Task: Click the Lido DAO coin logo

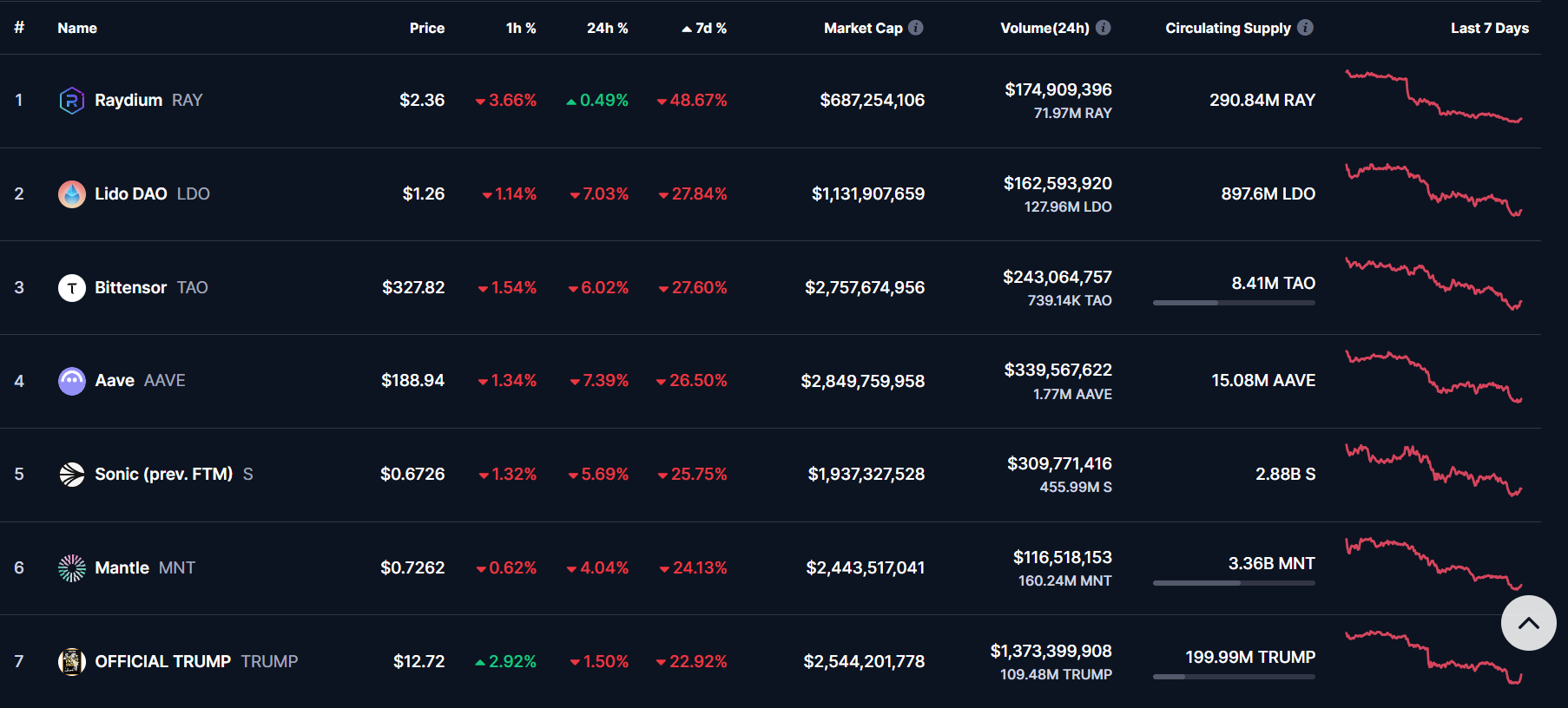Action: (71, 194)
